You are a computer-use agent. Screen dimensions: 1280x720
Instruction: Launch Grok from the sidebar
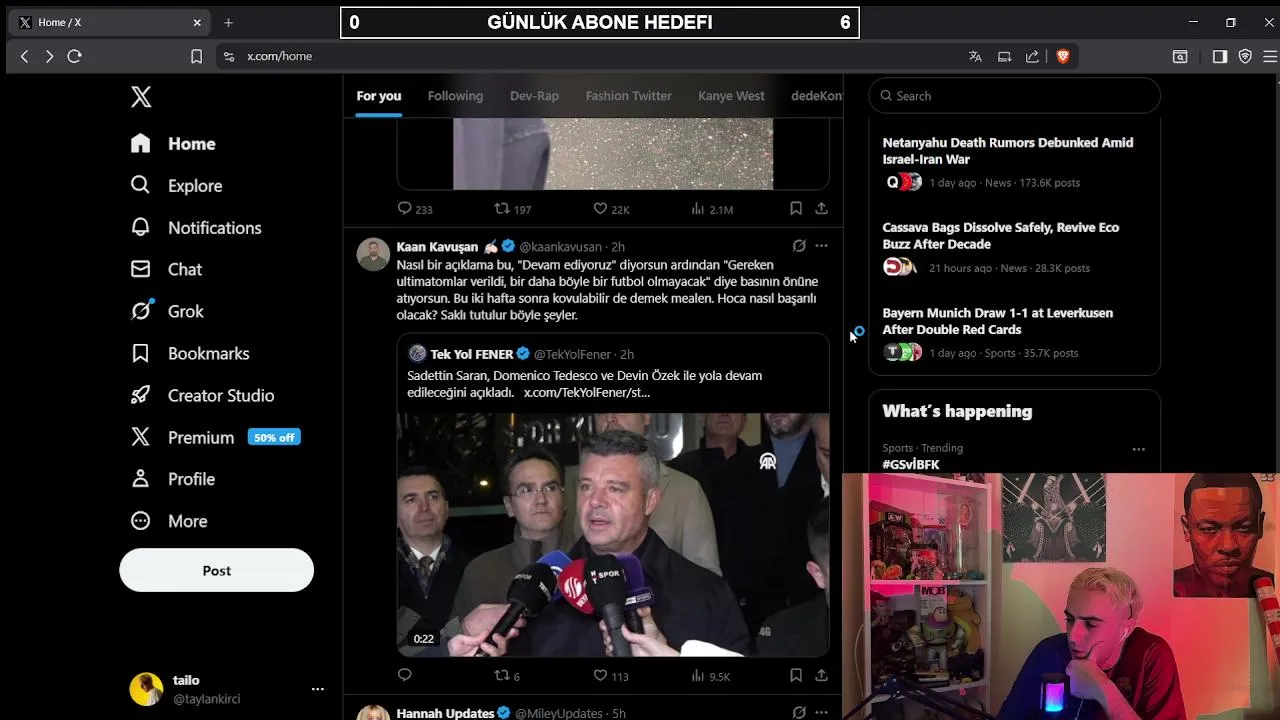click(167, 312)
